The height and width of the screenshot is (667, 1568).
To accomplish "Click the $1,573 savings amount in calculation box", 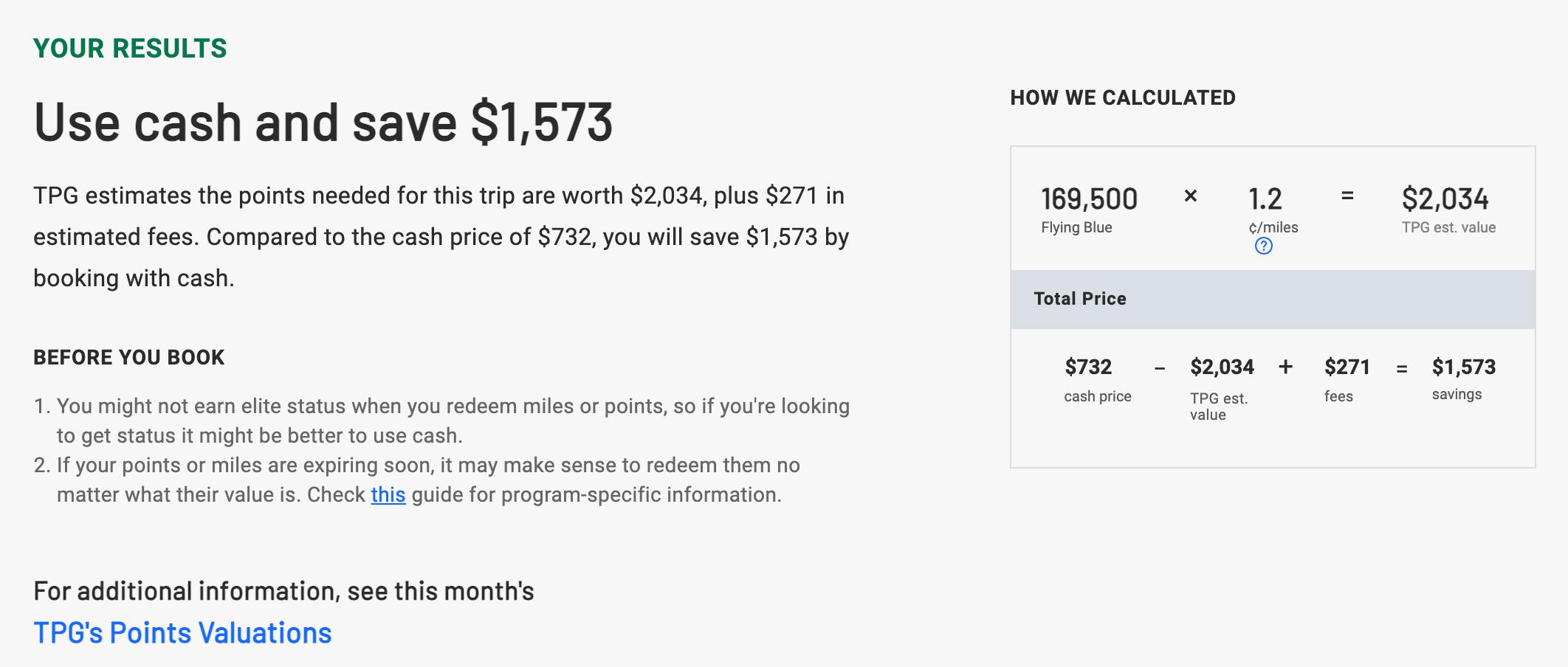I will click(1463, 367).
